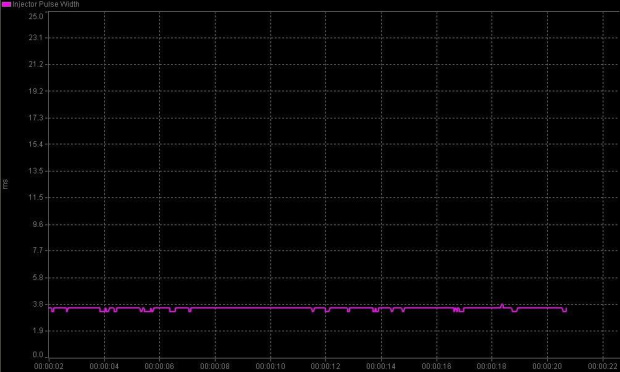This screenshot has height=372, width=620.
Task: Select the 19.2 y-axis tick label
Action: (x=36, y=91)
